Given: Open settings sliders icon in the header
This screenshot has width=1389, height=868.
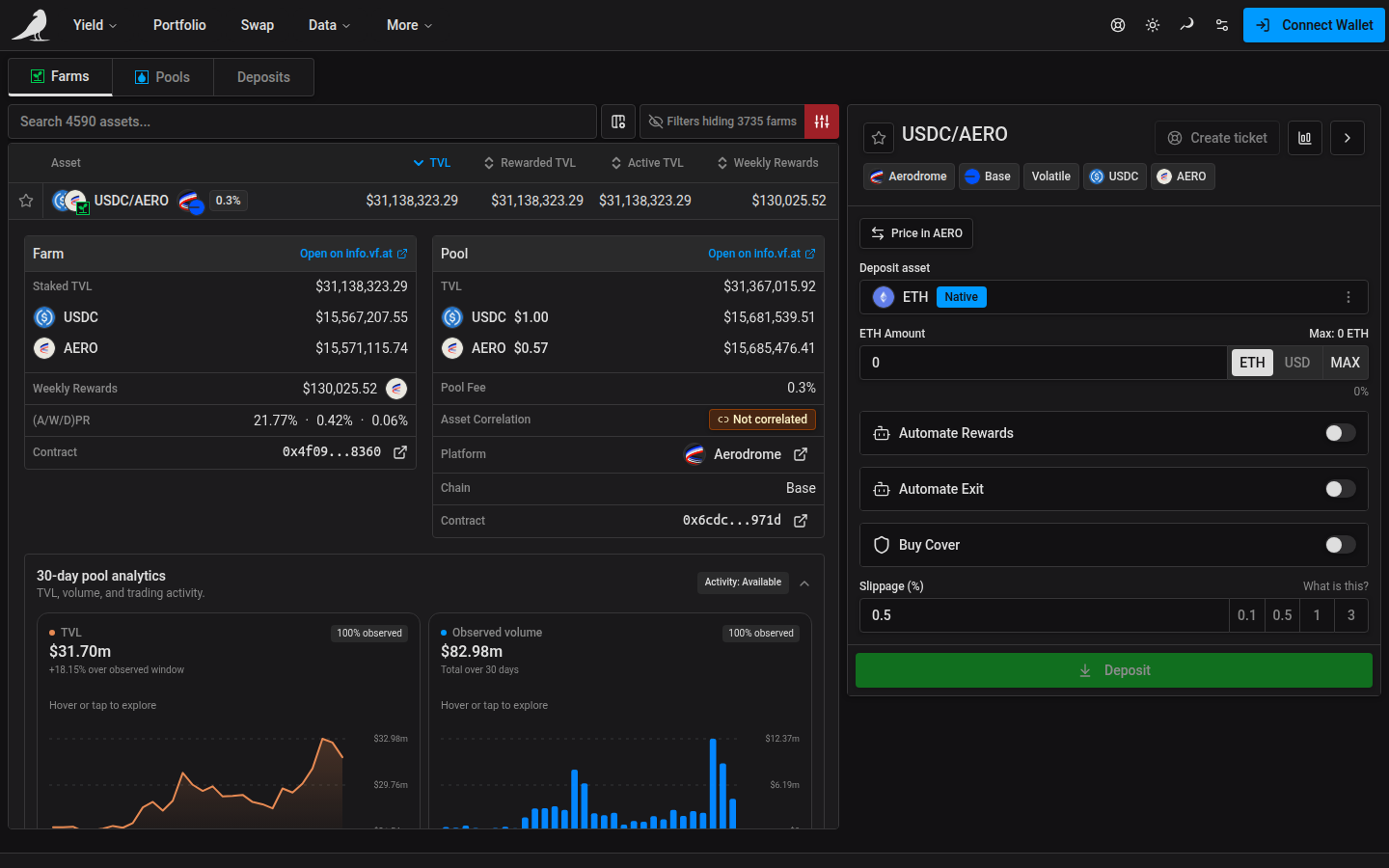Looking at the screenshot, I should [x=1222, y=25].
